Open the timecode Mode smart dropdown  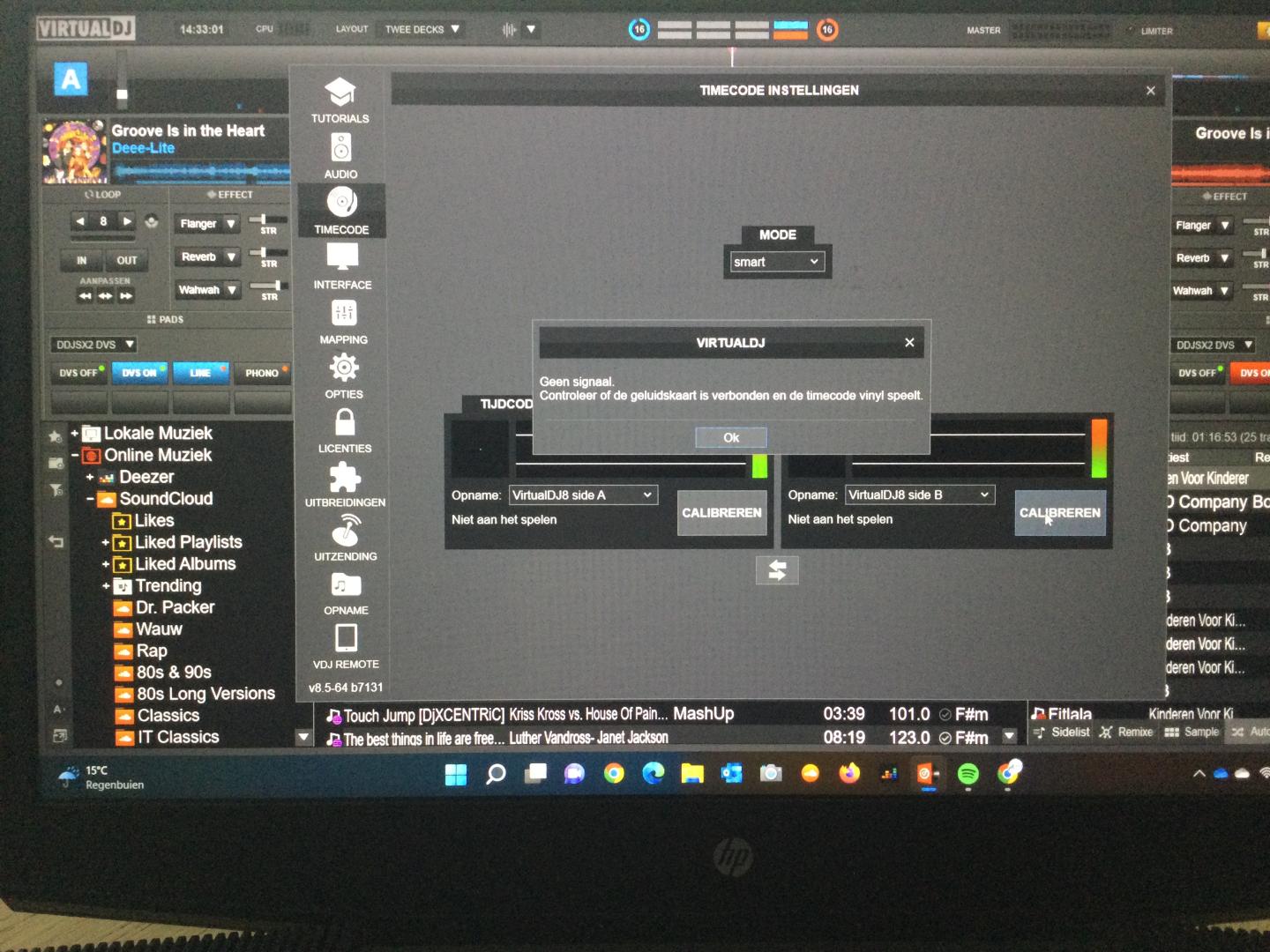tap(777, 262)
